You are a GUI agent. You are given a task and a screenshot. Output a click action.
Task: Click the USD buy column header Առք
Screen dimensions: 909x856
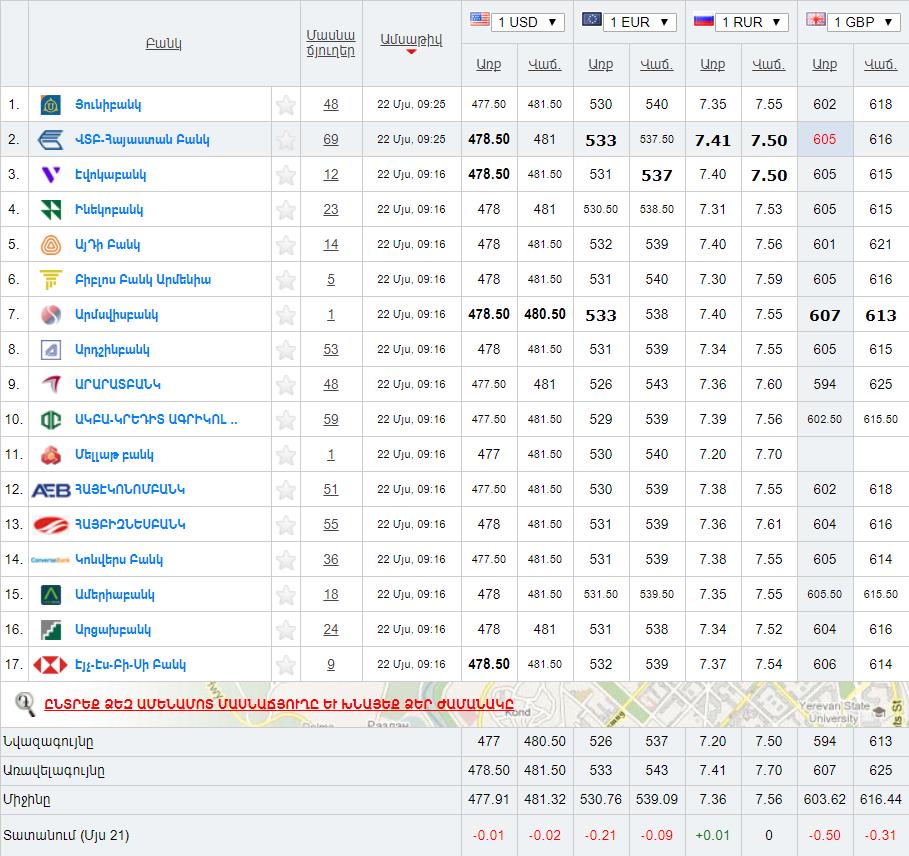[488, 64]
